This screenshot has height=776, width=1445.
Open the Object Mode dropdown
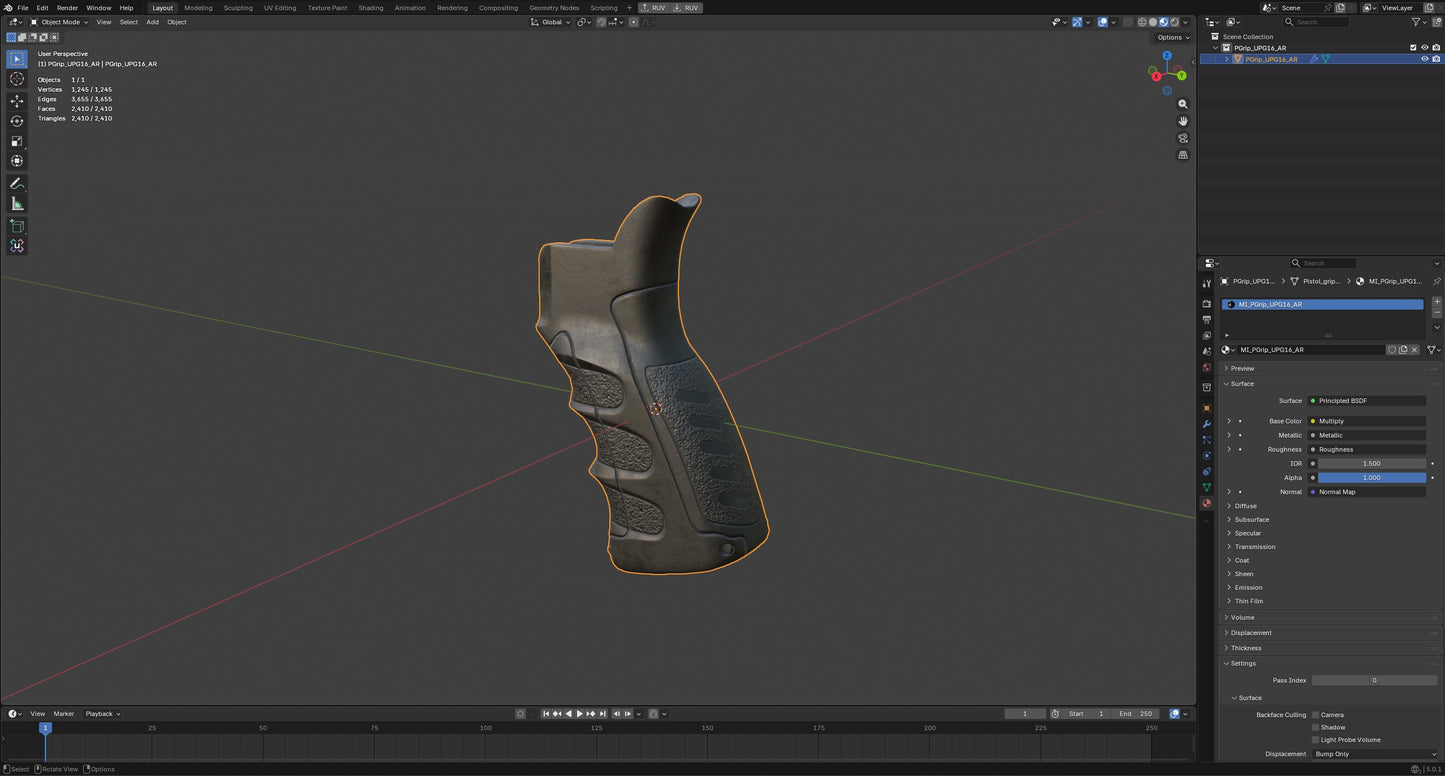pyautogui.click(x=59, y=22)
